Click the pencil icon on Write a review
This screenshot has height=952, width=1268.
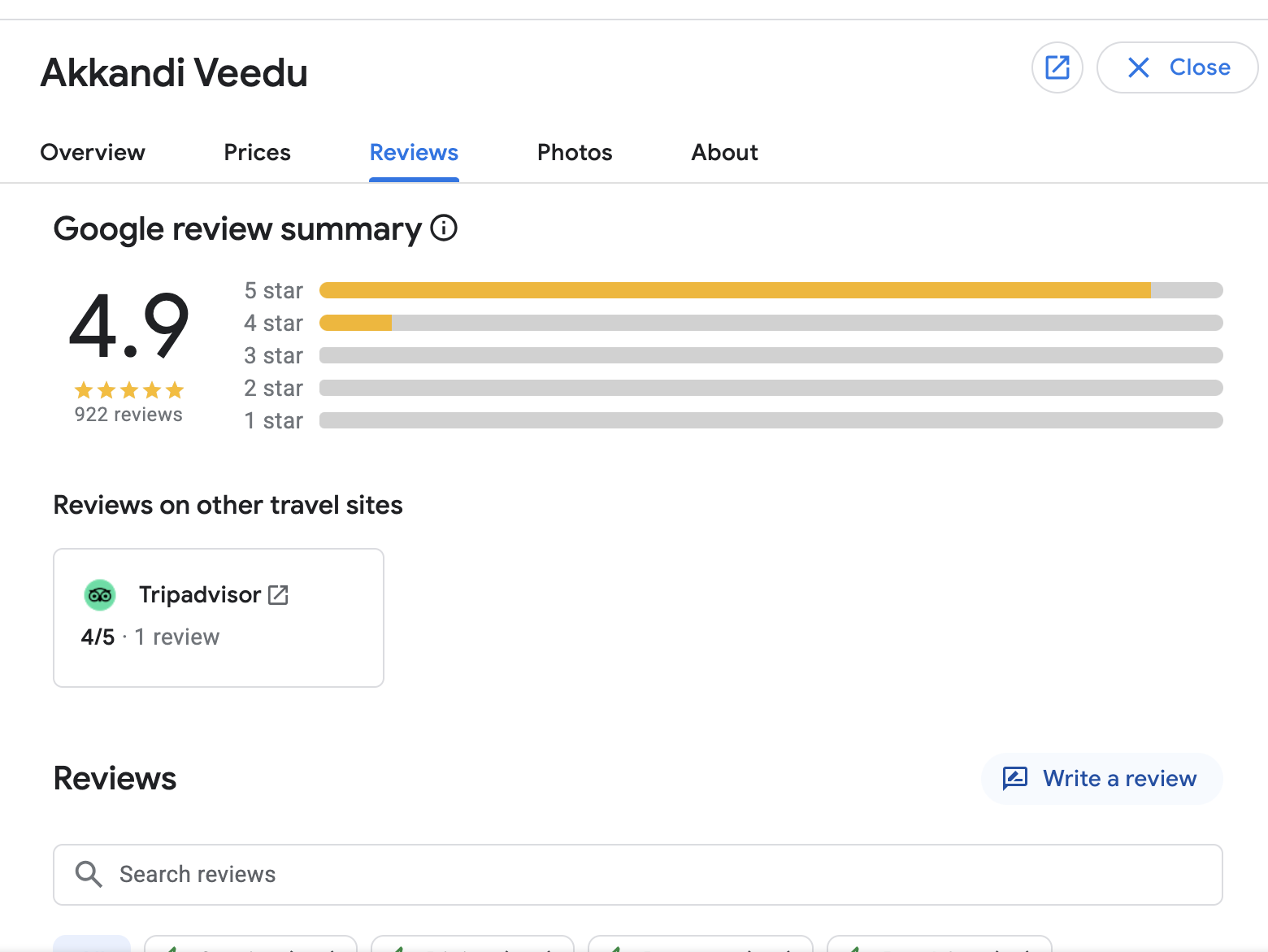coord(1015,779)
